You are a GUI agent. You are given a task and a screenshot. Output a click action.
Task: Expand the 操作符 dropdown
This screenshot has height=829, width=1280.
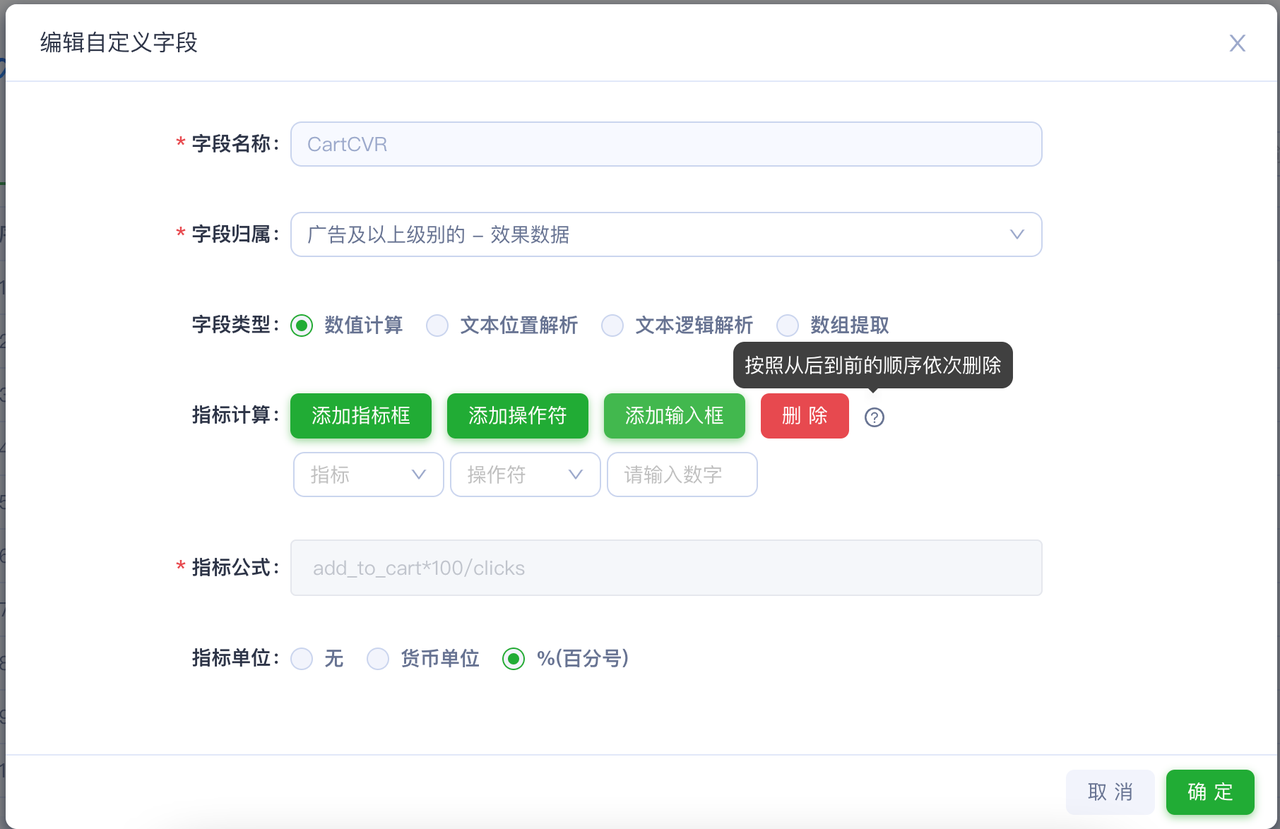[x=525, y=475]
